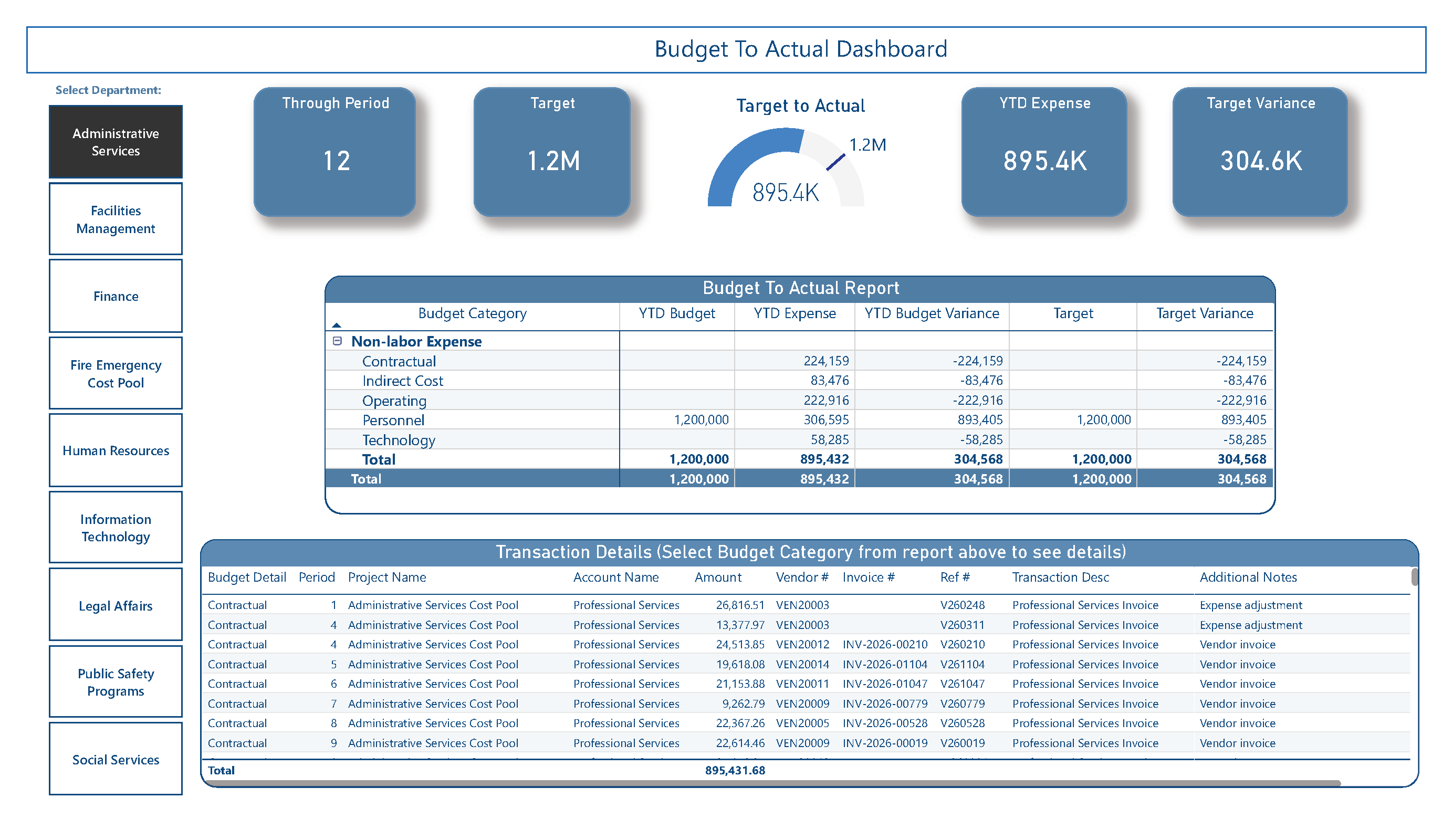The height and width of the screenshot is (840, 1453).
Task: Select the Personnel category row
Action: [x=799, y=419]
